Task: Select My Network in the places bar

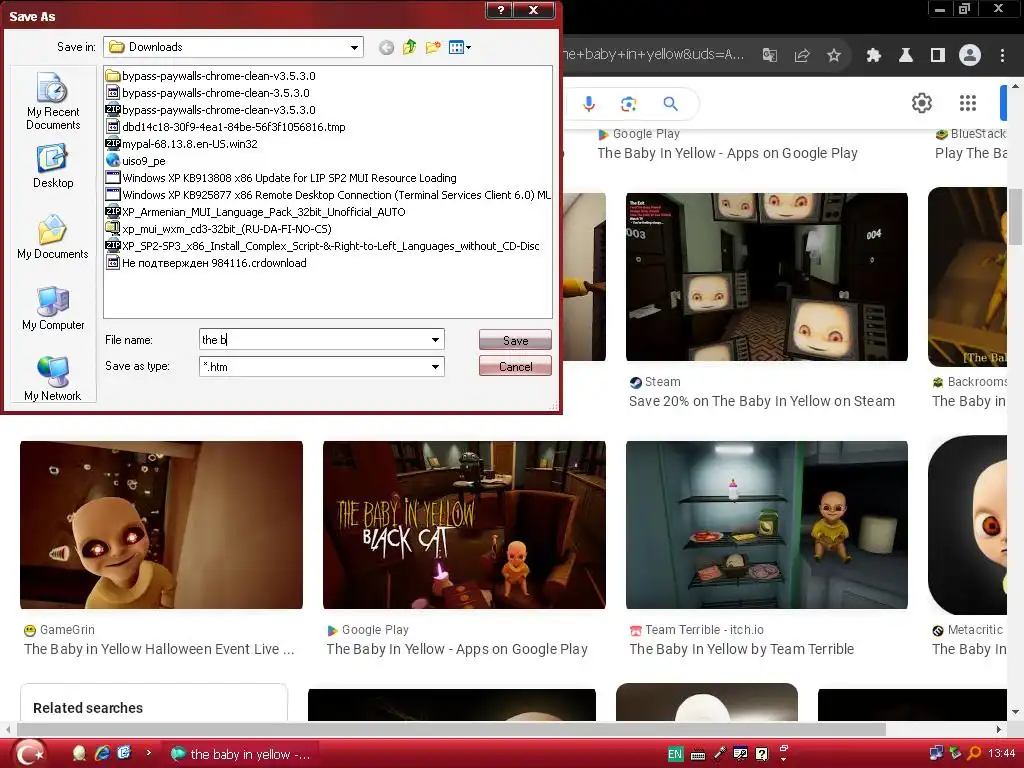Action: 53,379
